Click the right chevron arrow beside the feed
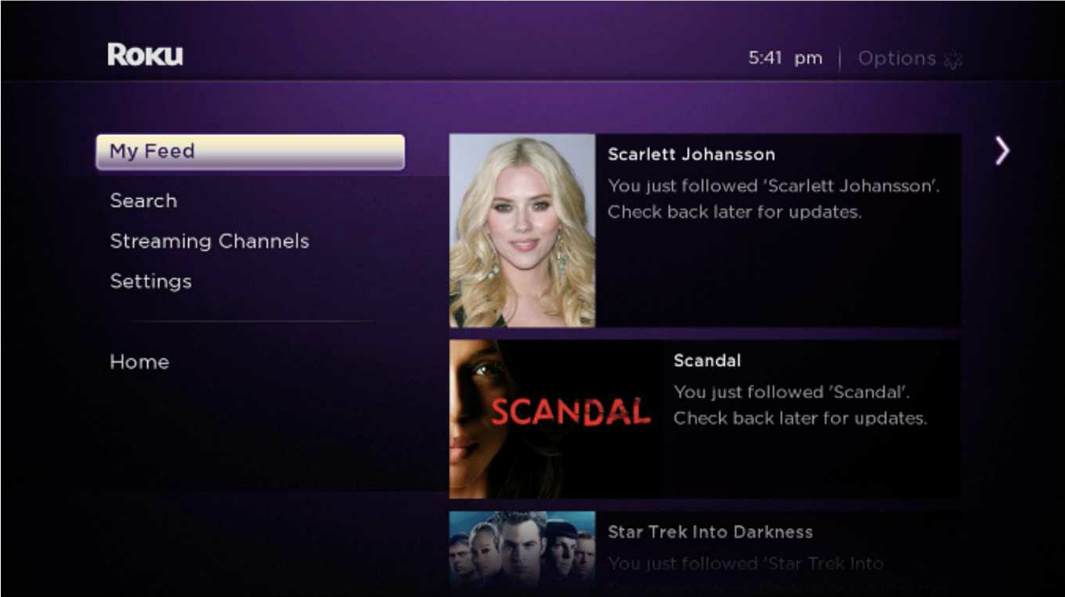1065x597 pixels. click(x=1002, y=151)
